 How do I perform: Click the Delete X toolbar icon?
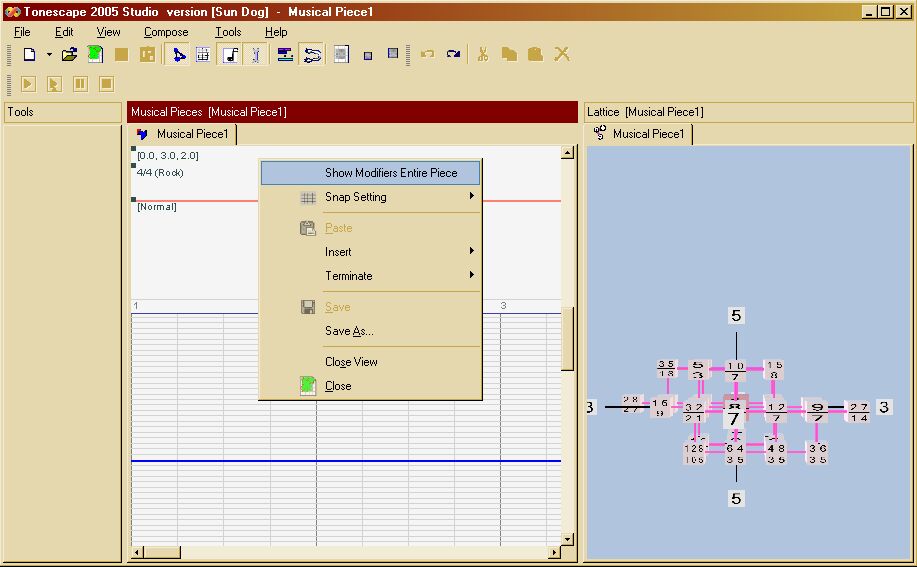[x=562, y=54]
